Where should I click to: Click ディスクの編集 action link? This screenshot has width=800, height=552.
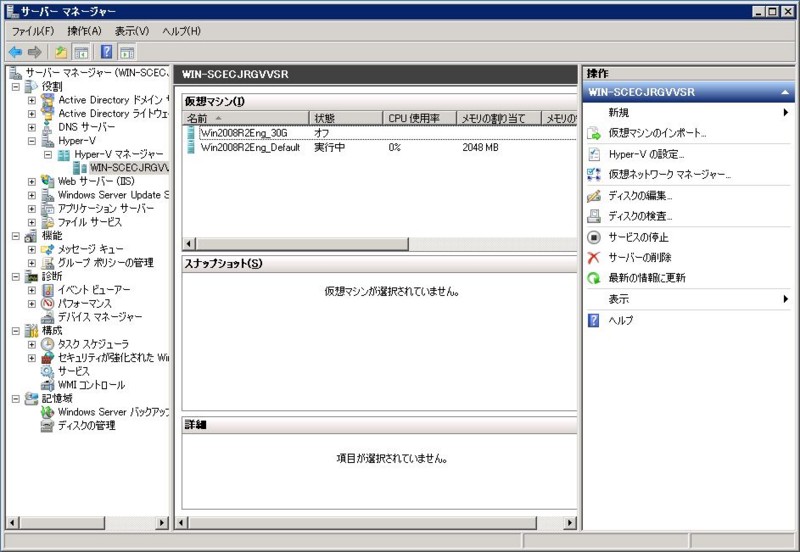[640, 195]
